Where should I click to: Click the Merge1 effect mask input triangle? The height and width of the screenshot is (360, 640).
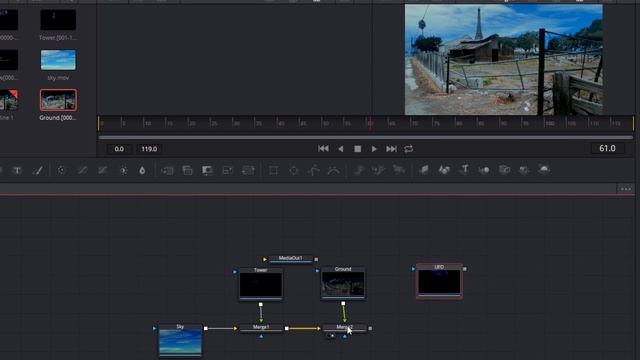(261, 336)
